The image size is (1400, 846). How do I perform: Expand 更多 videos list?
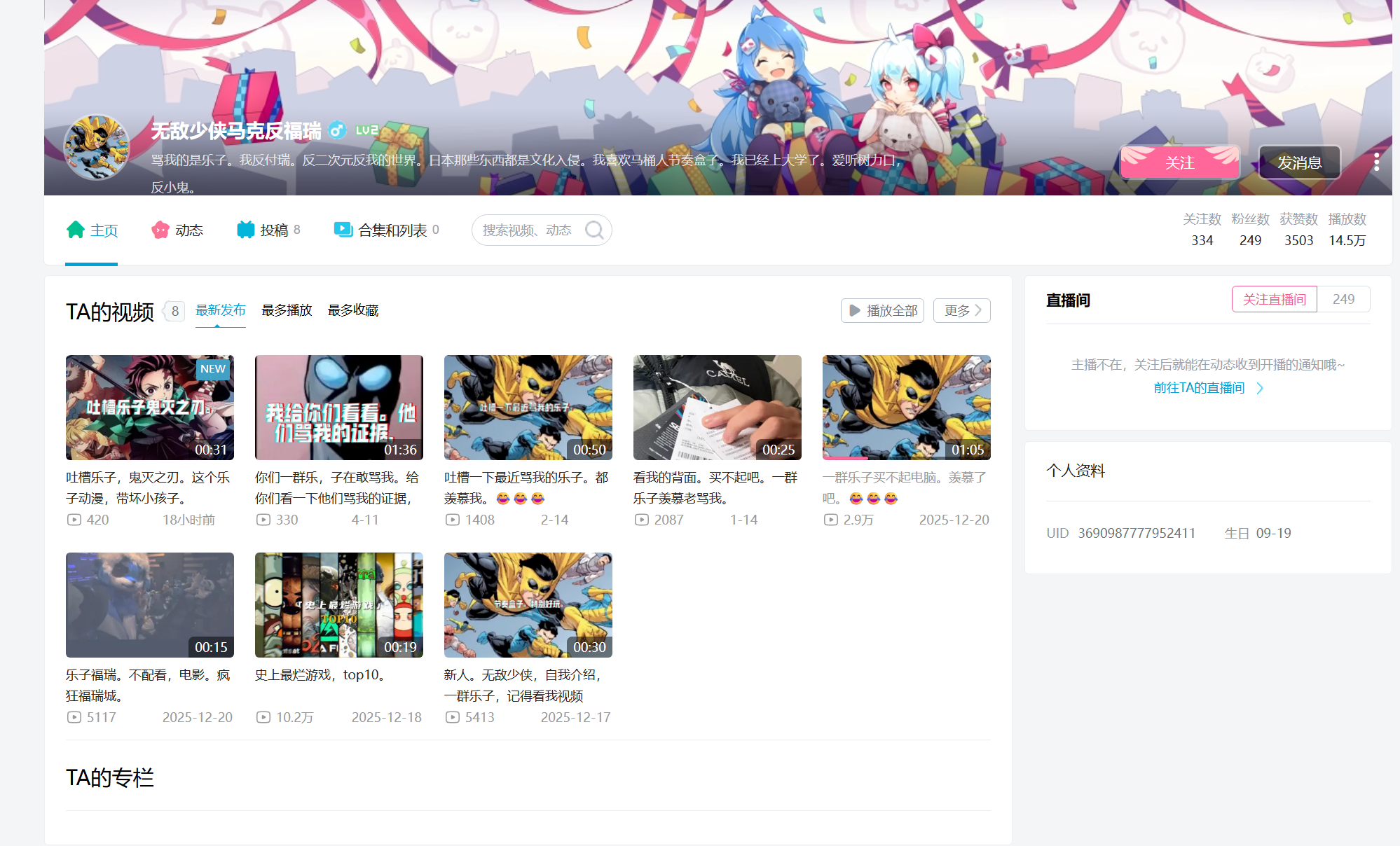(961, 310)
